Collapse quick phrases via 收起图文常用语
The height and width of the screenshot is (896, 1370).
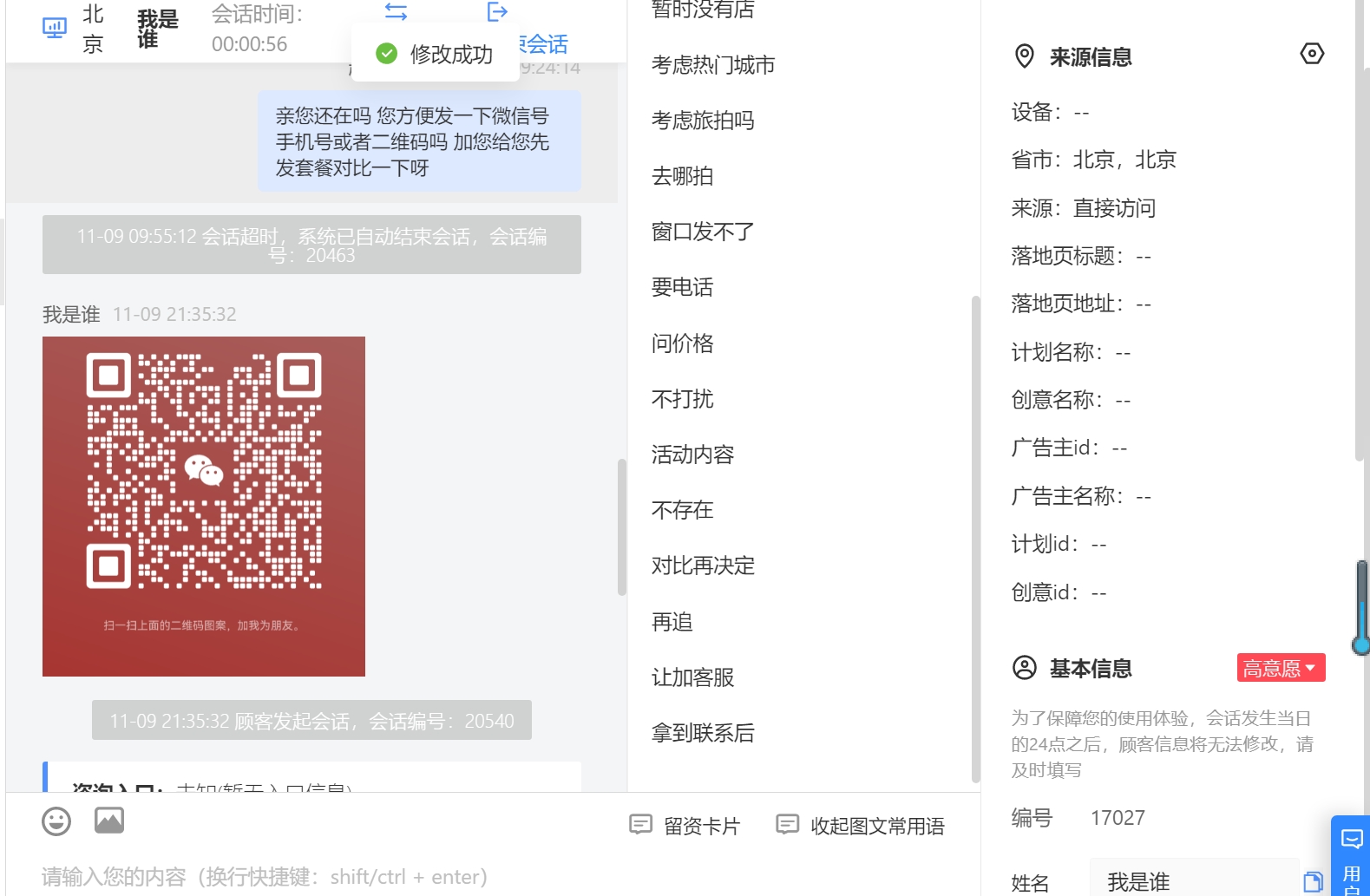click(x=860, y=825)
